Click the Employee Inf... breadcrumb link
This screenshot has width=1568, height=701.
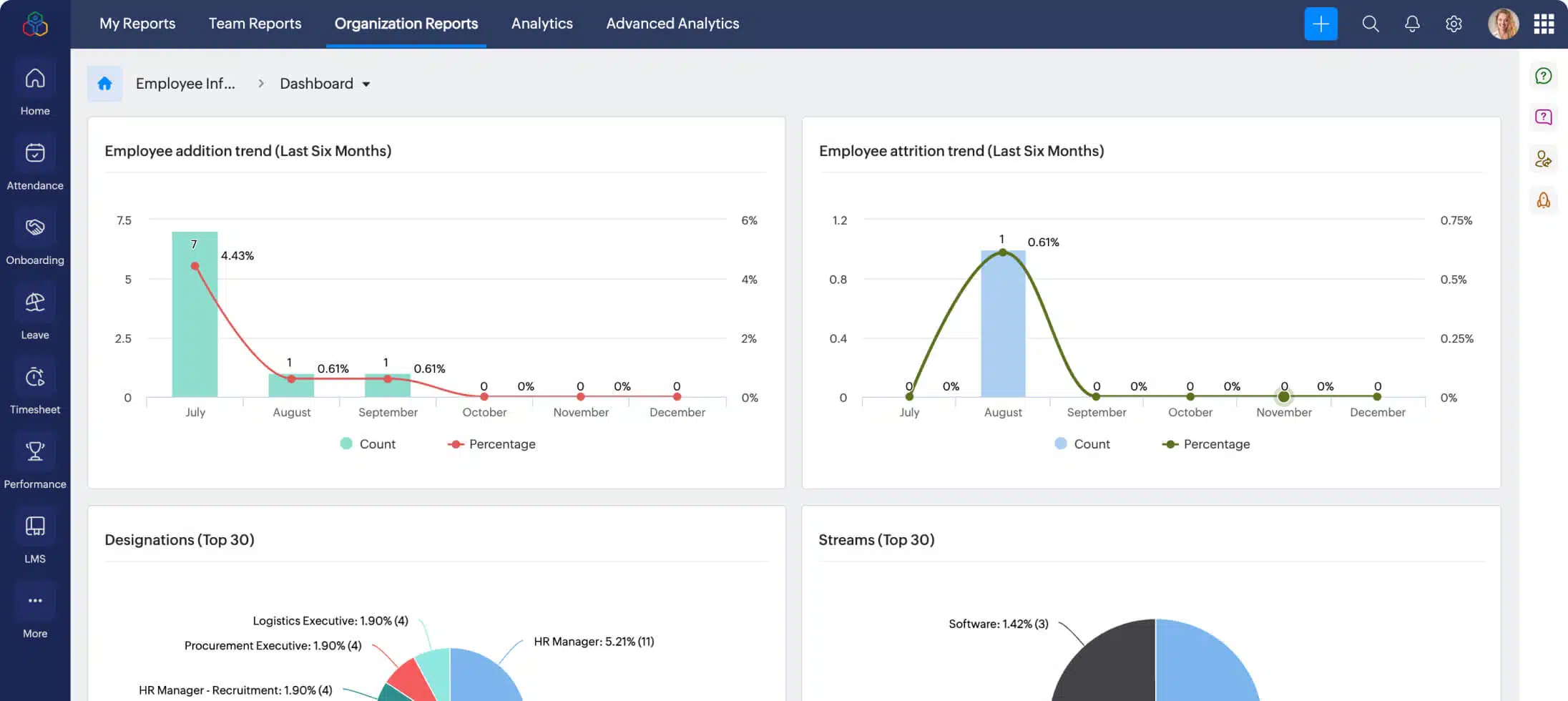click(185, 83)
